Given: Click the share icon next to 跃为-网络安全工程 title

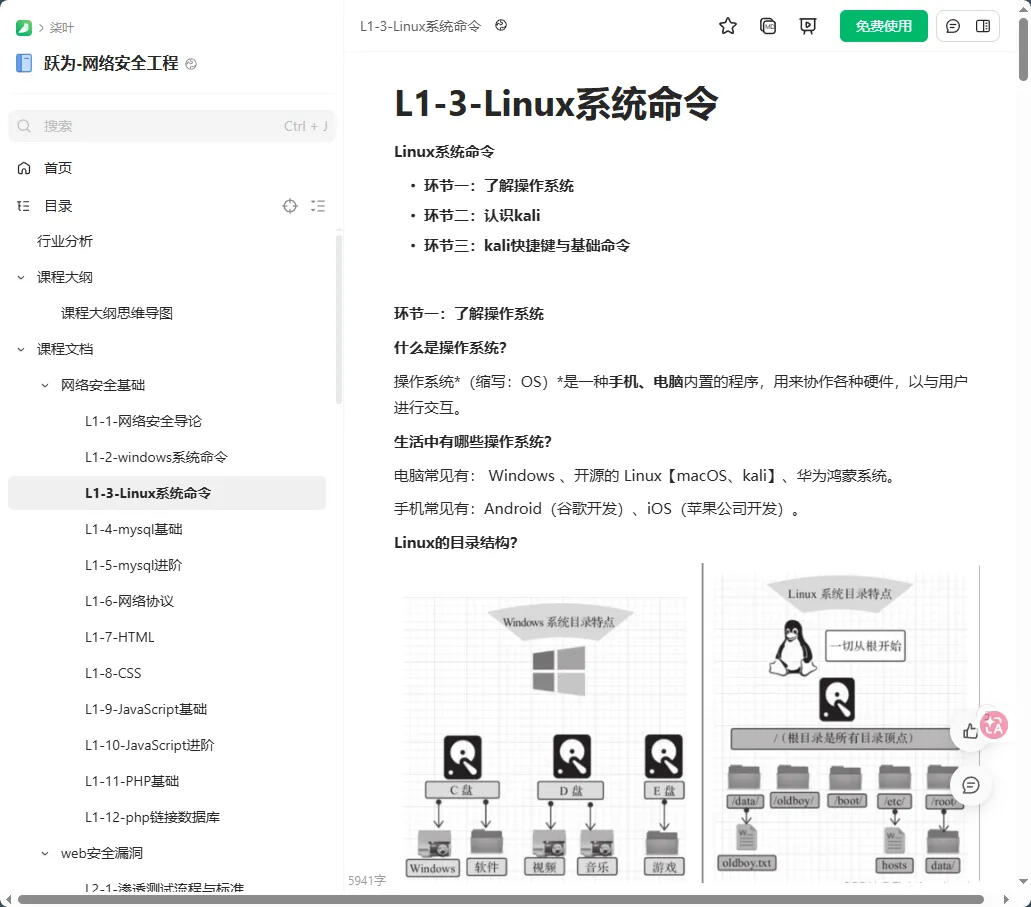Looking at the screenshot, I should [191, 64].
